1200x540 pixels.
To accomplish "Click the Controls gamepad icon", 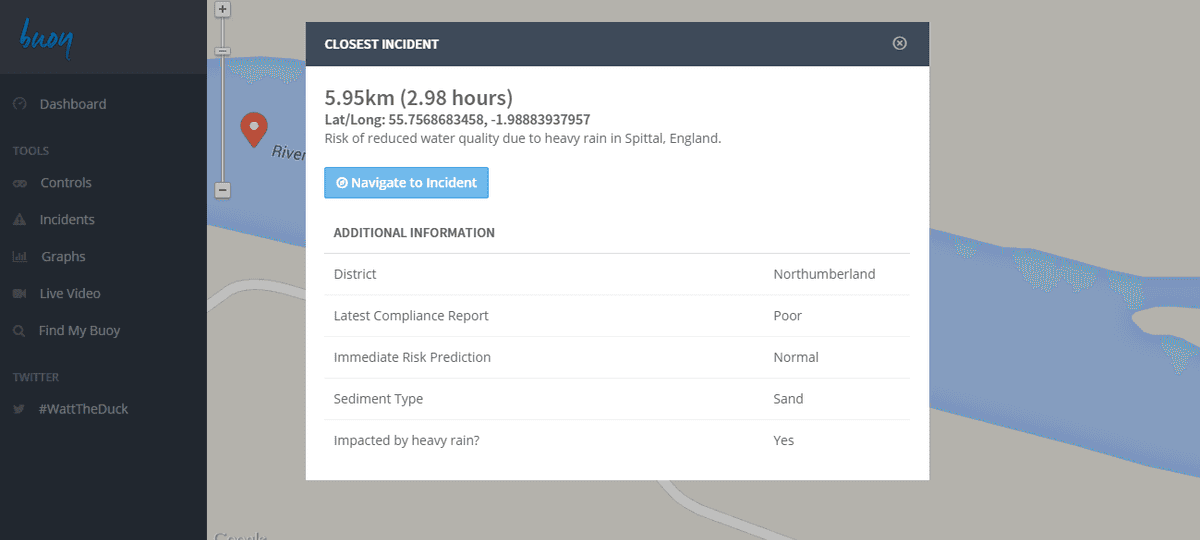I will click(20, 184).
